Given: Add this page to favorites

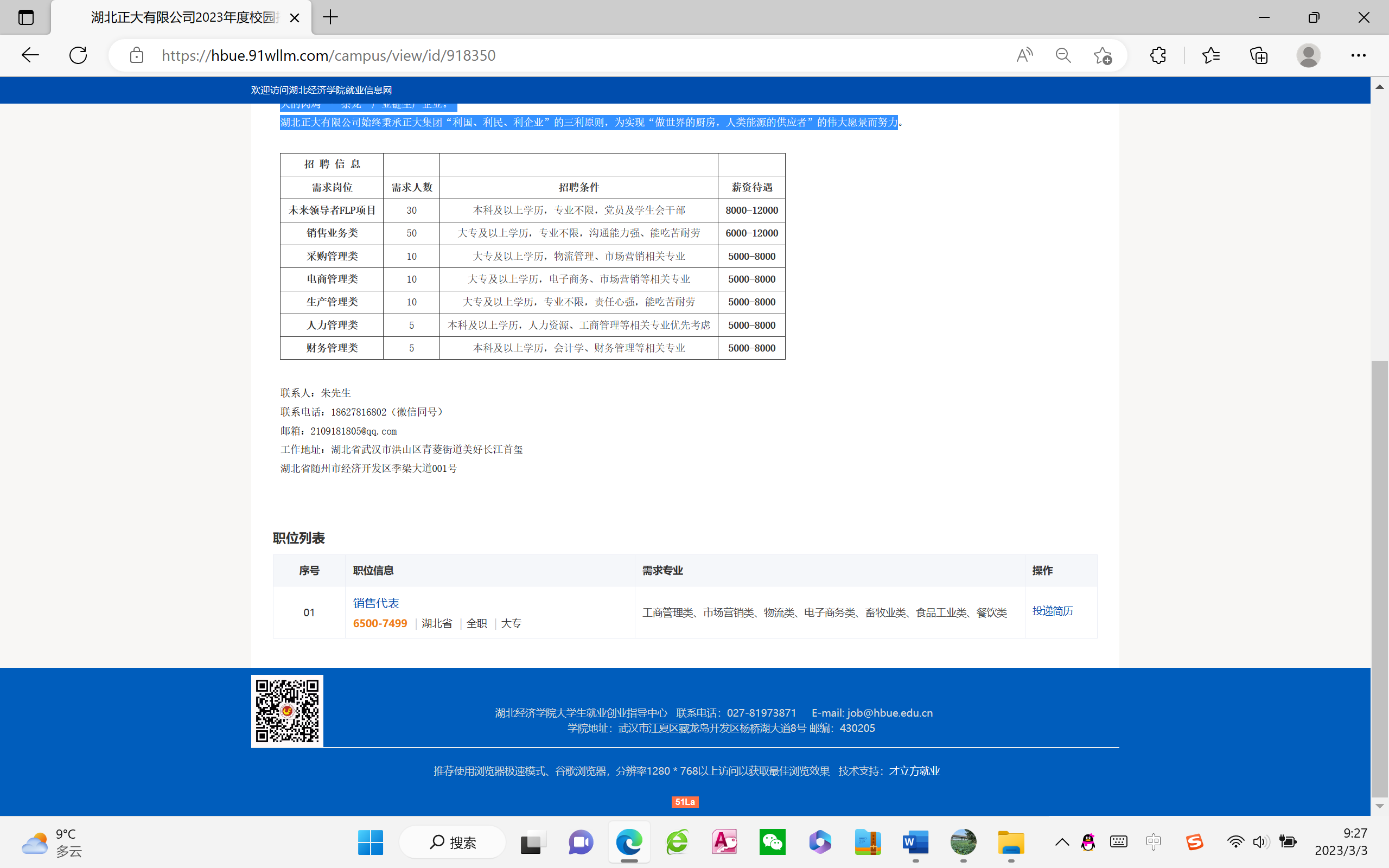Looking at the screenshot, I should pos(1102,55).
